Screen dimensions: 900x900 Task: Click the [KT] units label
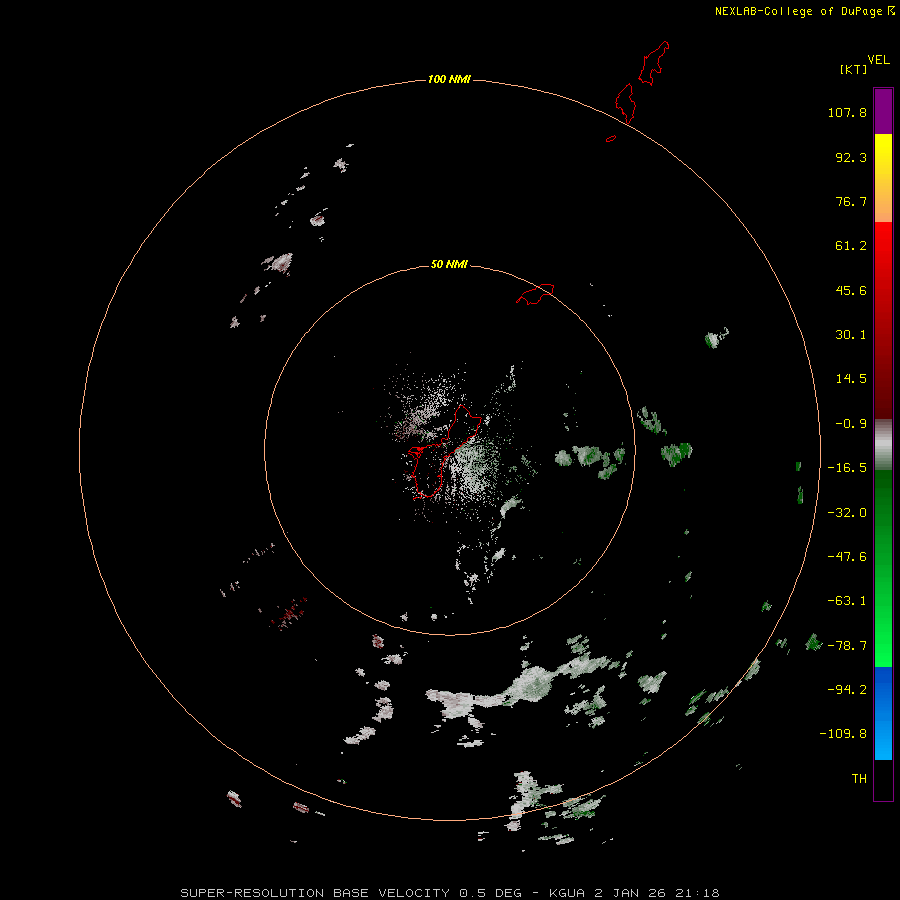(854, 69)
